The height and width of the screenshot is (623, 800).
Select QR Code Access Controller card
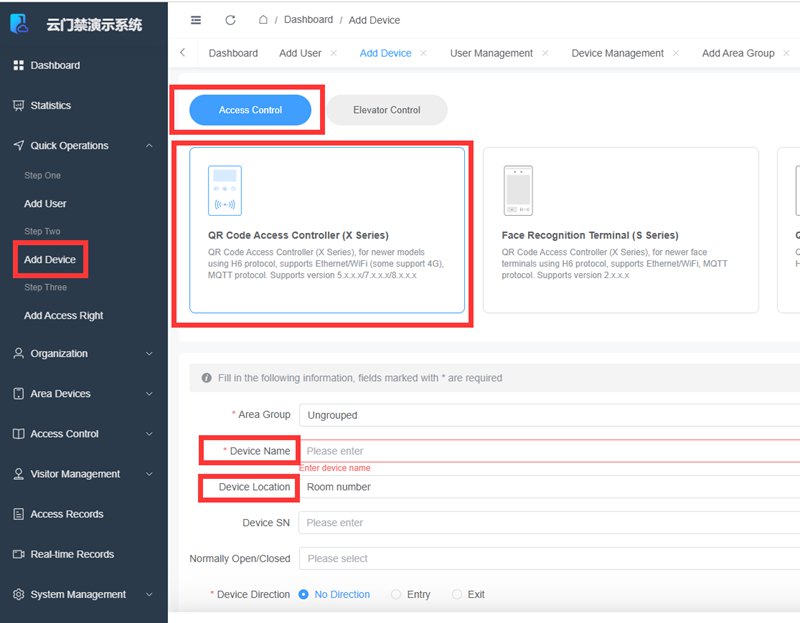[327, 230]
